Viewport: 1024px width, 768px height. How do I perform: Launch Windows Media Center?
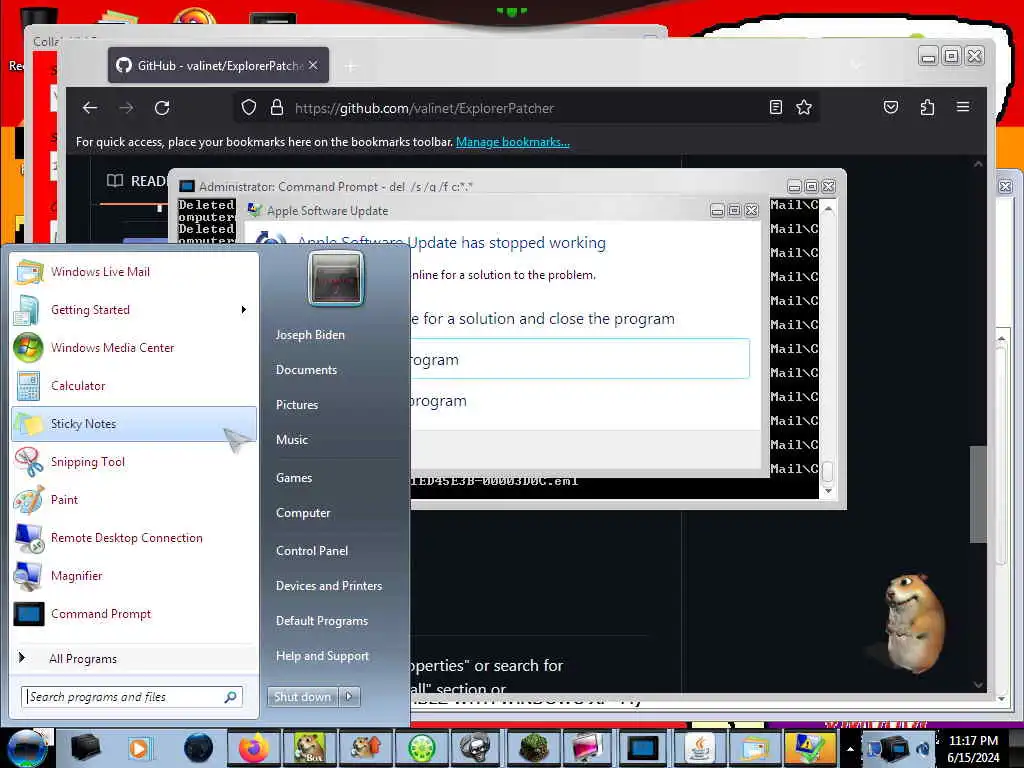tap(134, 347)
